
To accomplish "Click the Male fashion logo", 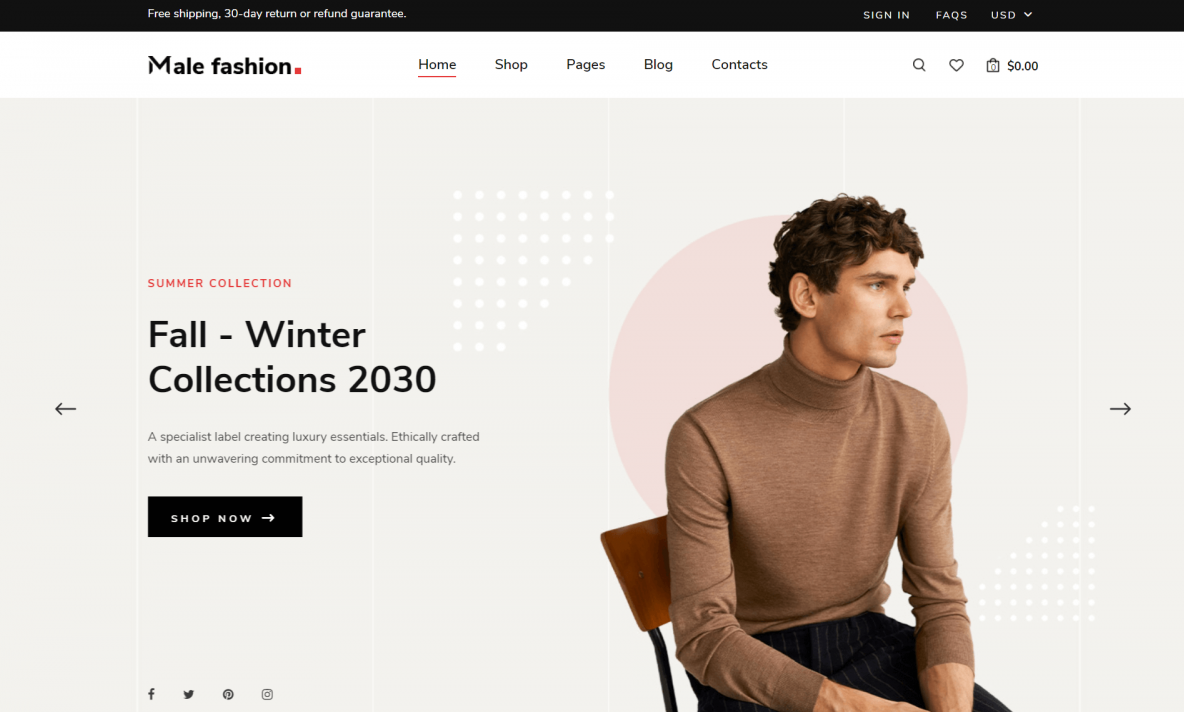I will [224, 66].
